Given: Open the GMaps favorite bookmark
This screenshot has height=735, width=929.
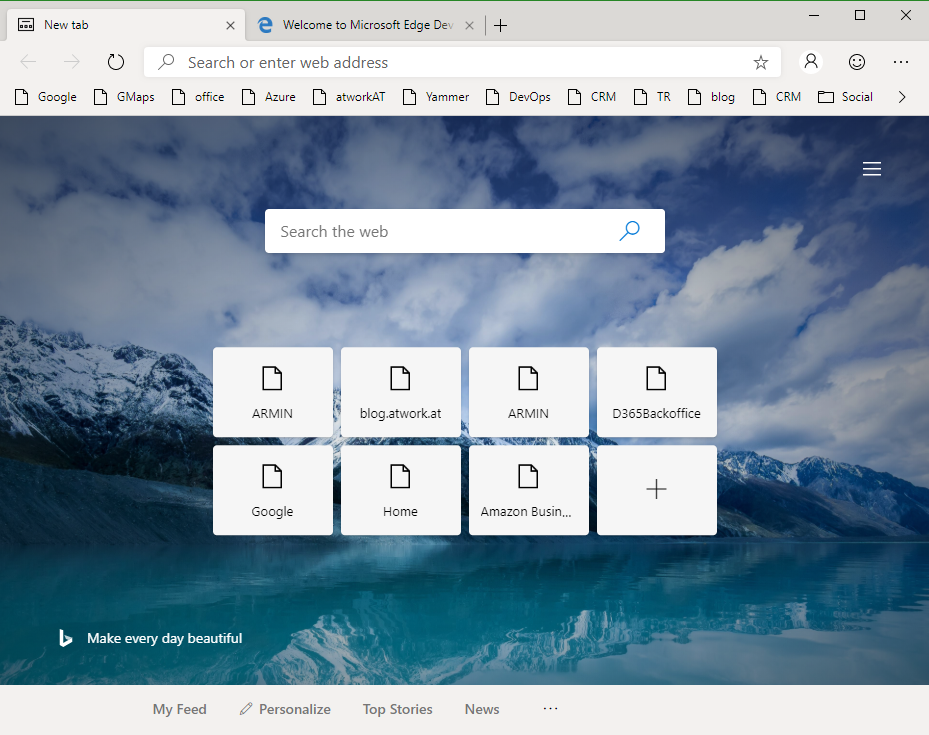Looking at the screenshot, I should (x=124, y=97).
